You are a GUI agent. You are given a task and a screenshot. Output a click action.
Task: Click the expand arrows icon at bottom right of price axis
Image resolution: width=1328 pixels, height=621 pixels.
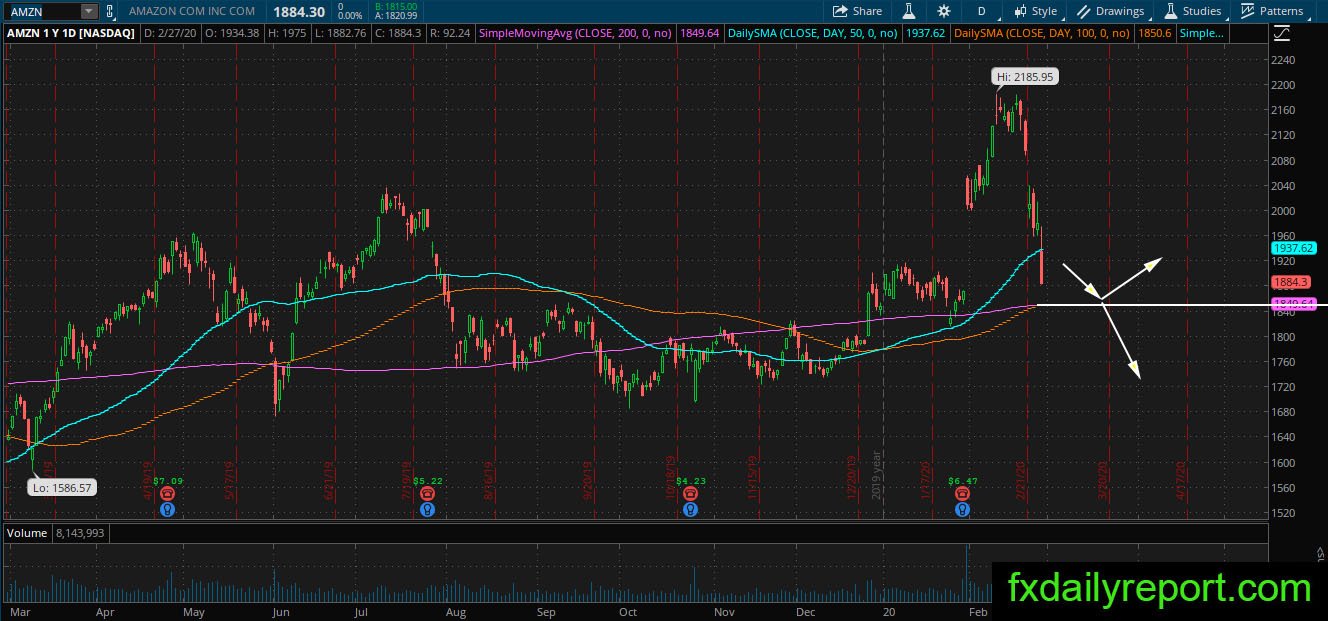[1321, 554]
